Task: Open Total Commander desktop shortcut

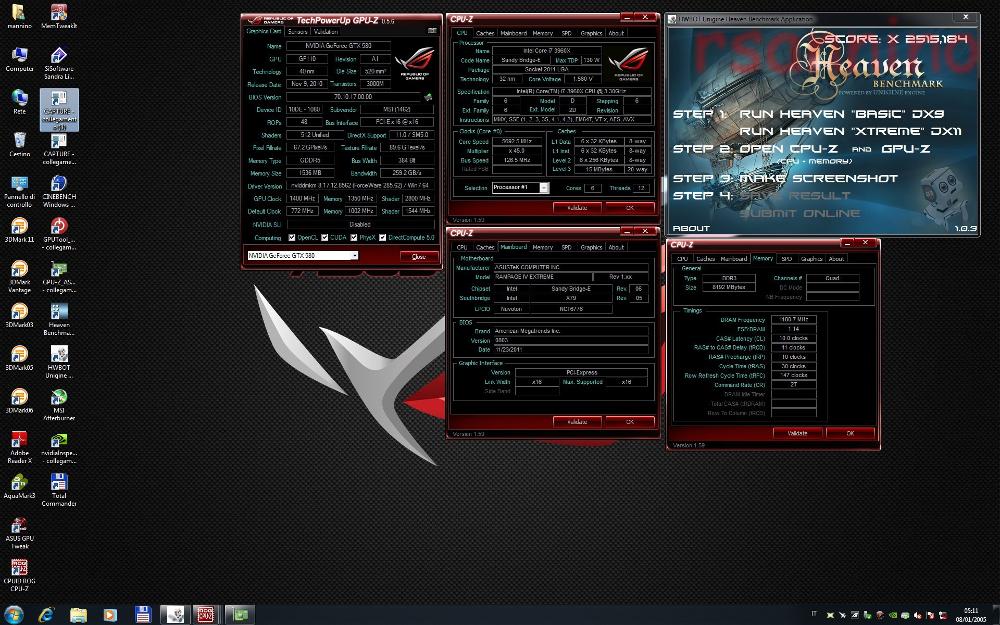Action: 59,490
